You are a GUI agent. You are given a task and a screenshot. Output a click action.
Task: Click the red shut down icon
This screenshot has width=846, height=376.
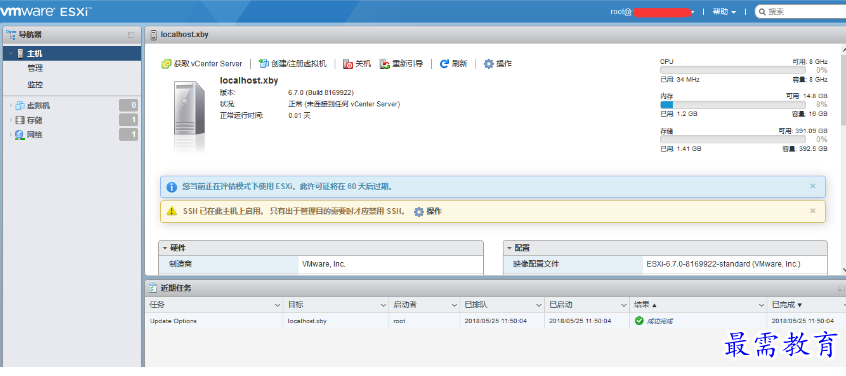(x=349, y=64)
